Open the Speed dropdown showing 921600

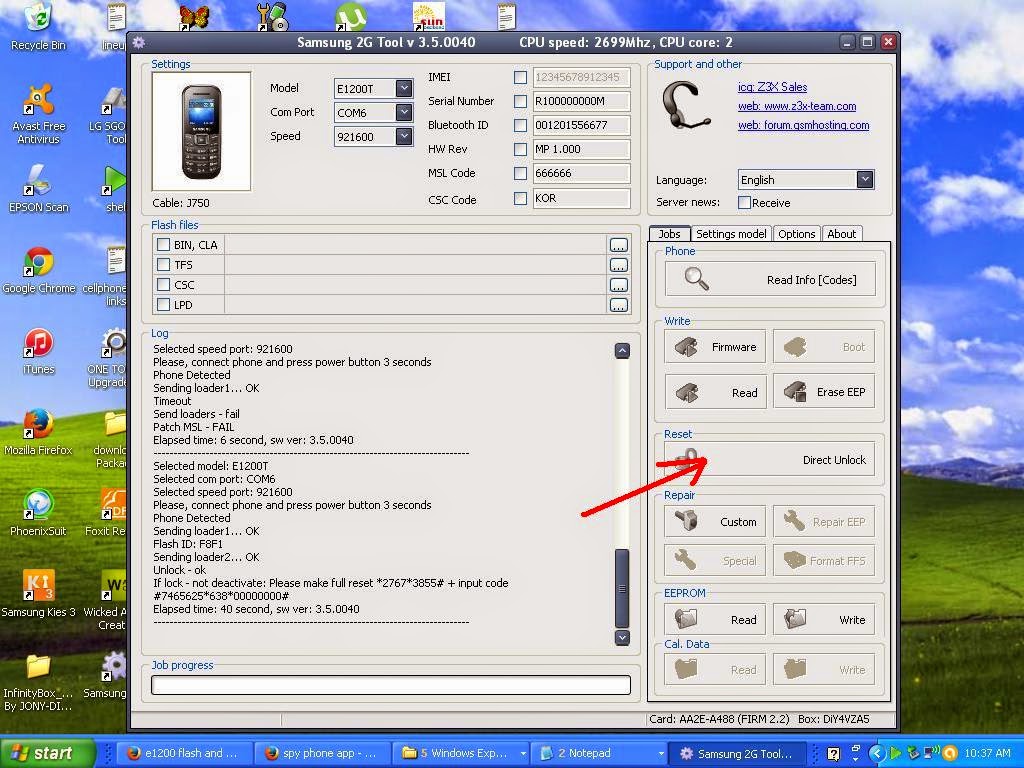click(404, 136)
